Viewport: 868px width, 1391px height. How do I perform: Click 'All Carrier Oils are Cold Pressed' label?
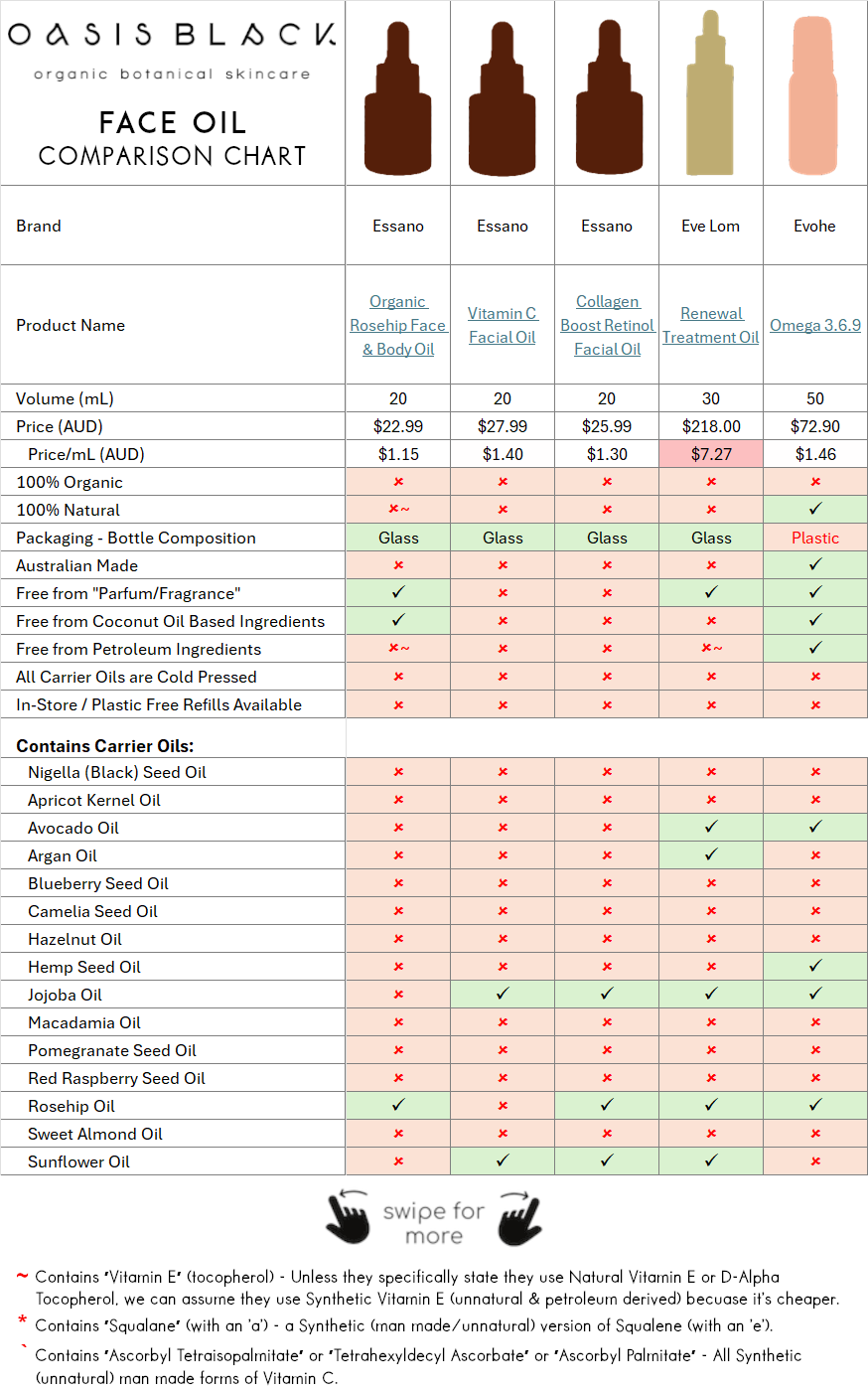[136, 677]
